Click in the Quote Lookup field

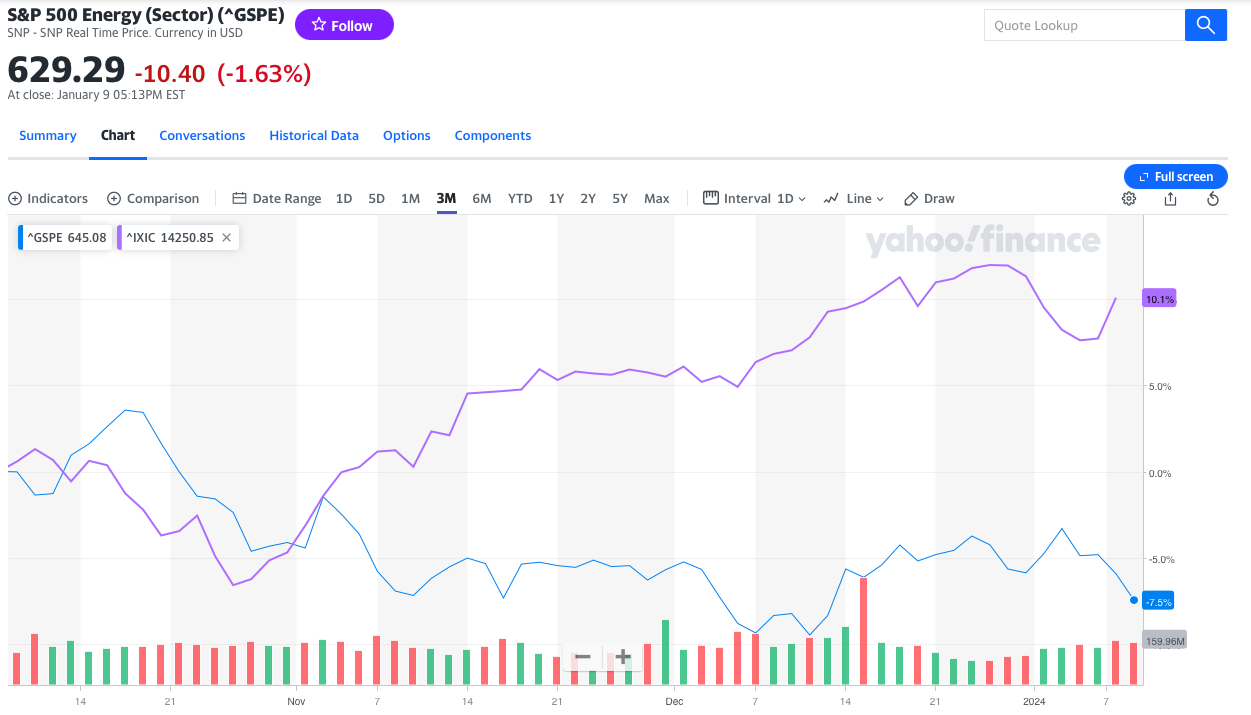point(1083,26)
